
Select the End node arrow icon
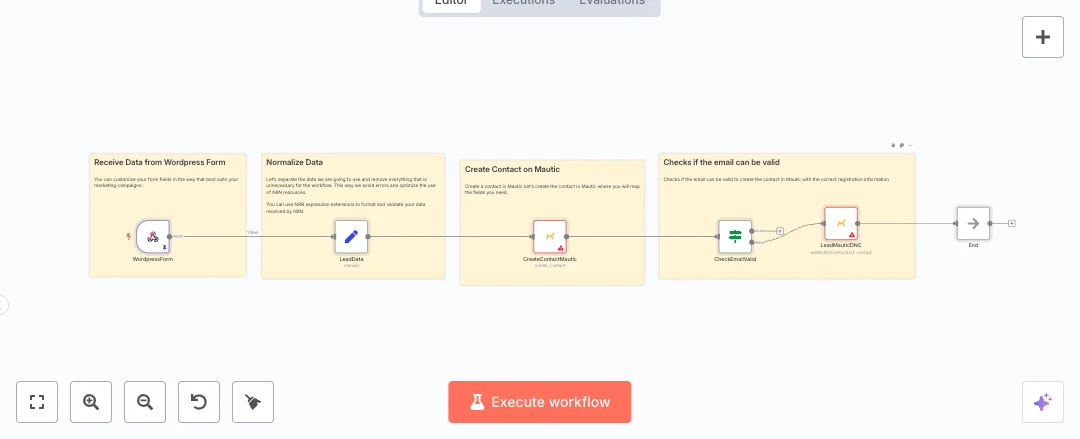pyautogui.click(x=973, y=223)
